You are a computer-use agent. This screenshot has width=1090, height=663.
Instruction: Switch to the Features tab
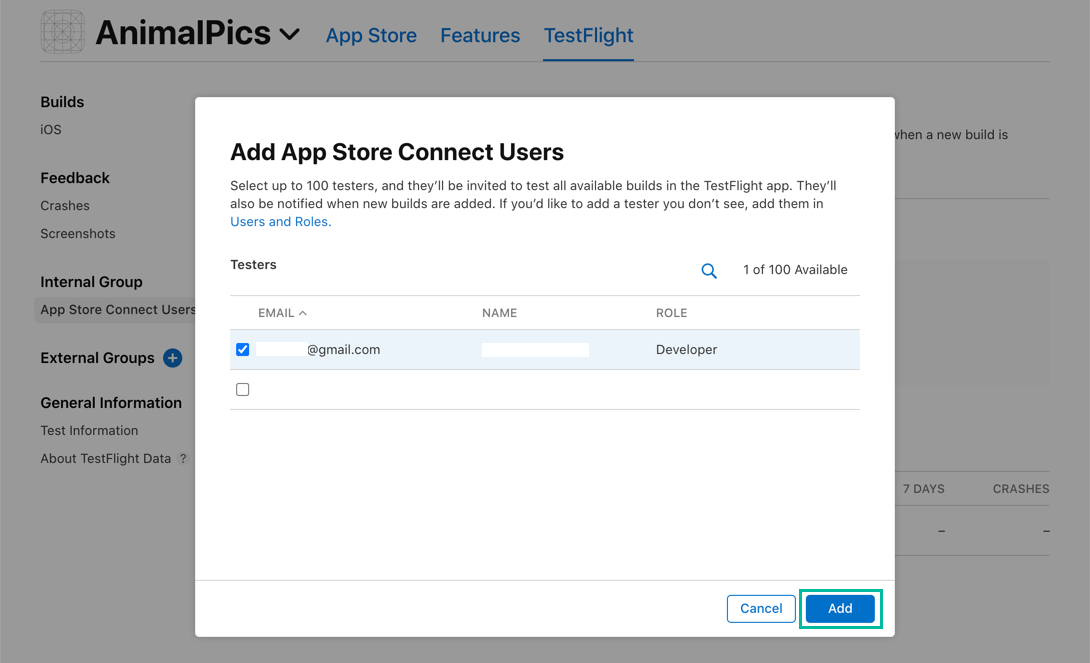[x=480, y=35]
